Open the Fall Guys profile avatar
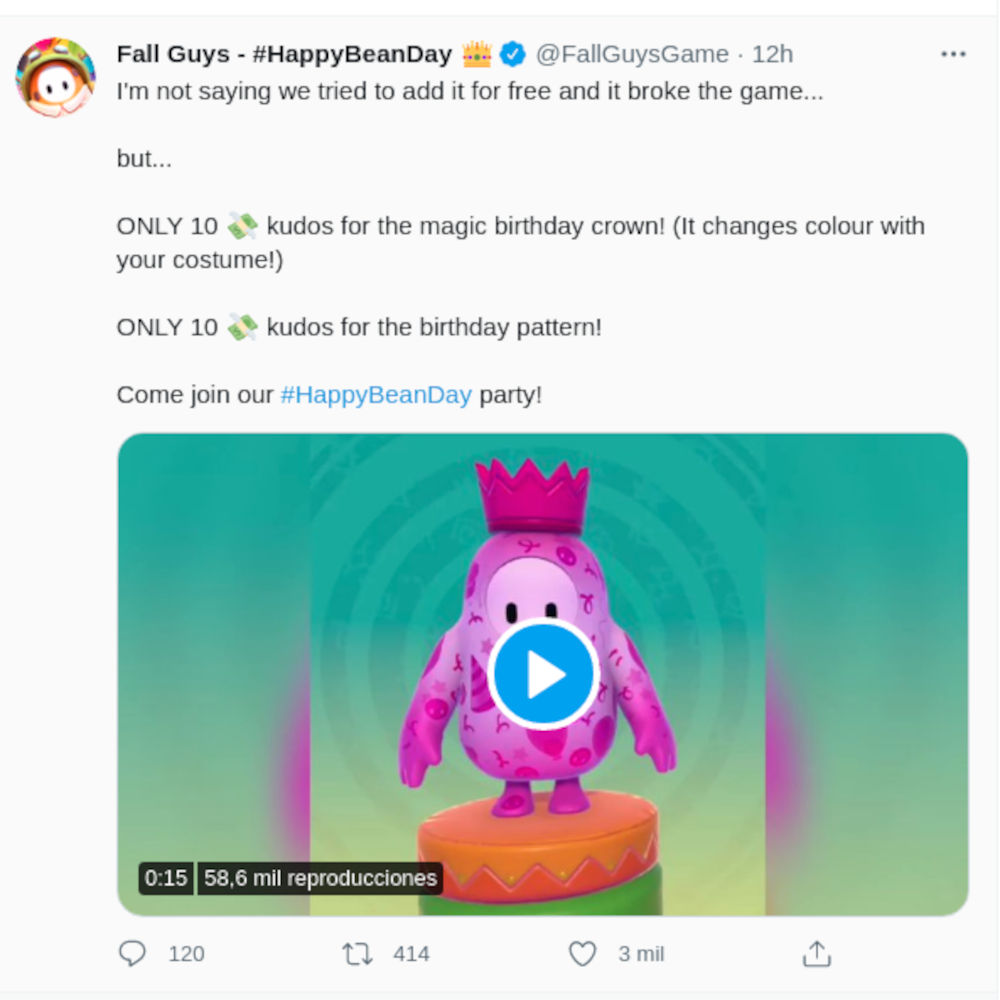Image resolution: width=1000 pixels, height=1000 pixels. coord(56,78)
